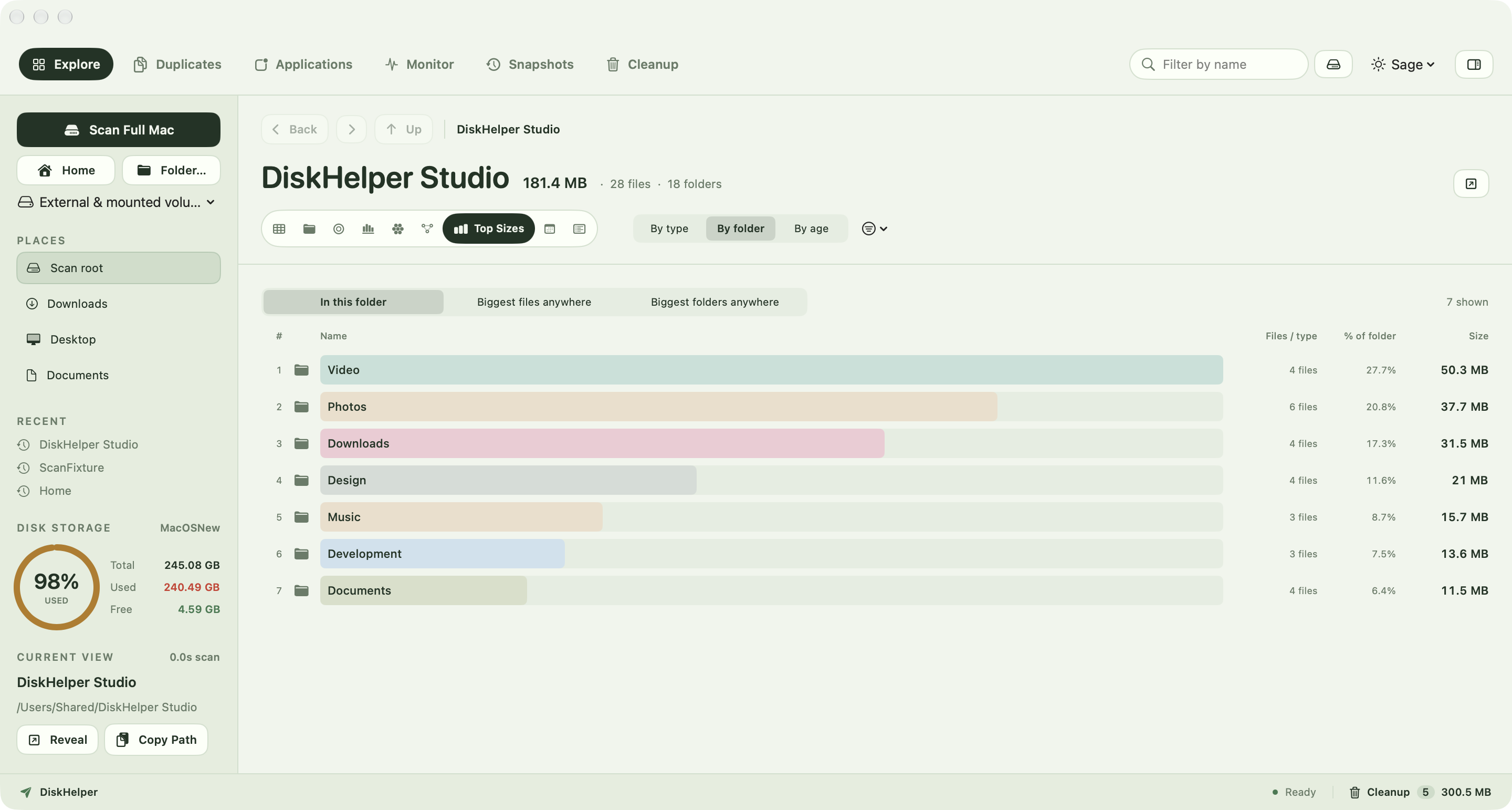Click the DiskHelper Studio breadcrumb

click(x=508, y=129)
